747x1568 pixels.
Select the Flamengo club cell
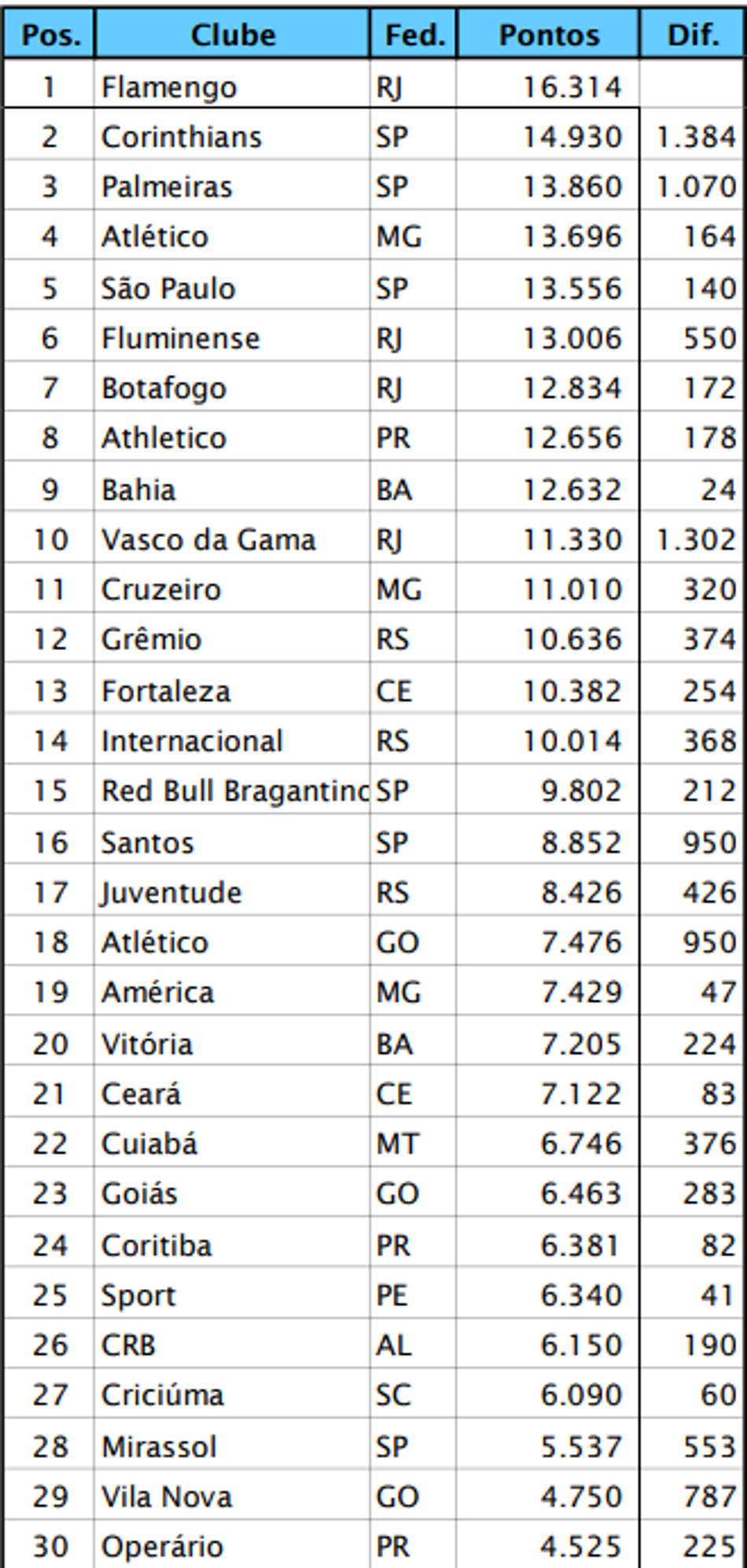[232, 86]
